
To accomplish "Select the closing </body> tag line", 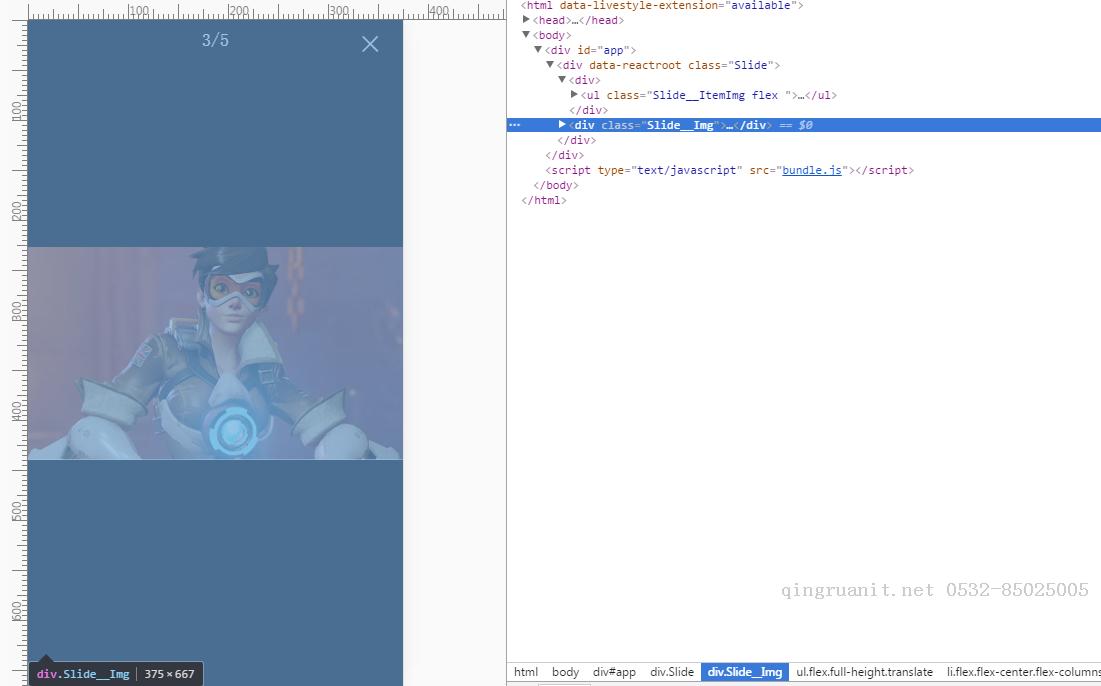I will pyautogui.click(x=555, y=185).
